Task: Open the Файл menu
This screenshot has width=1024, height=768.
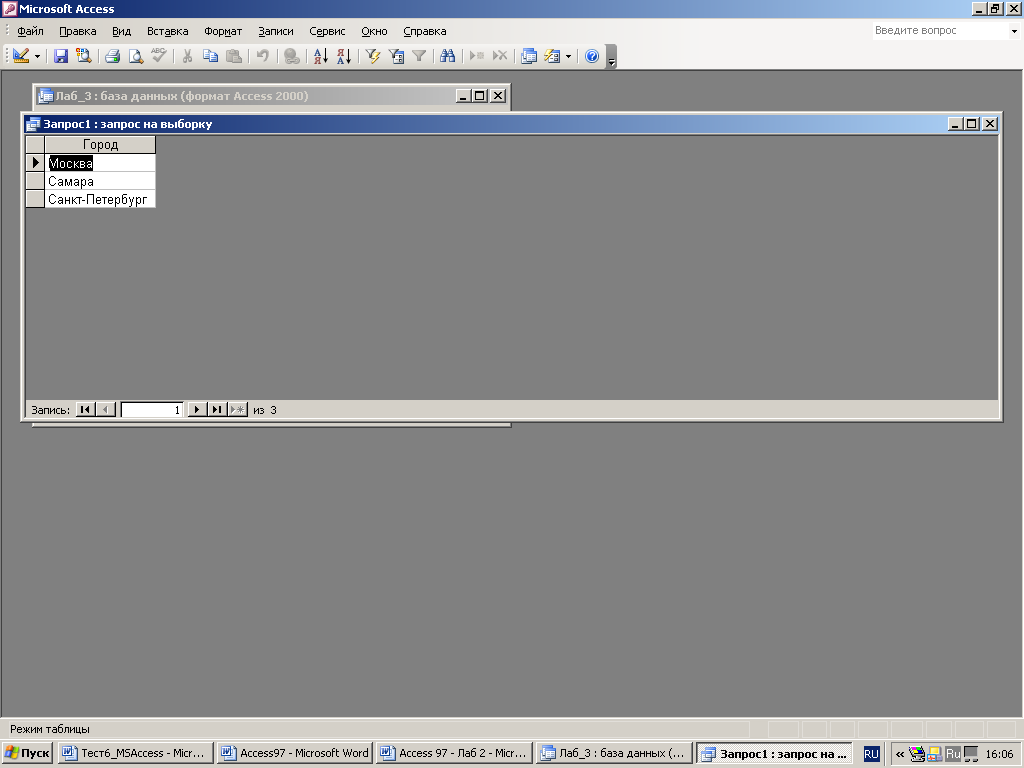Action: pos(30,31)
